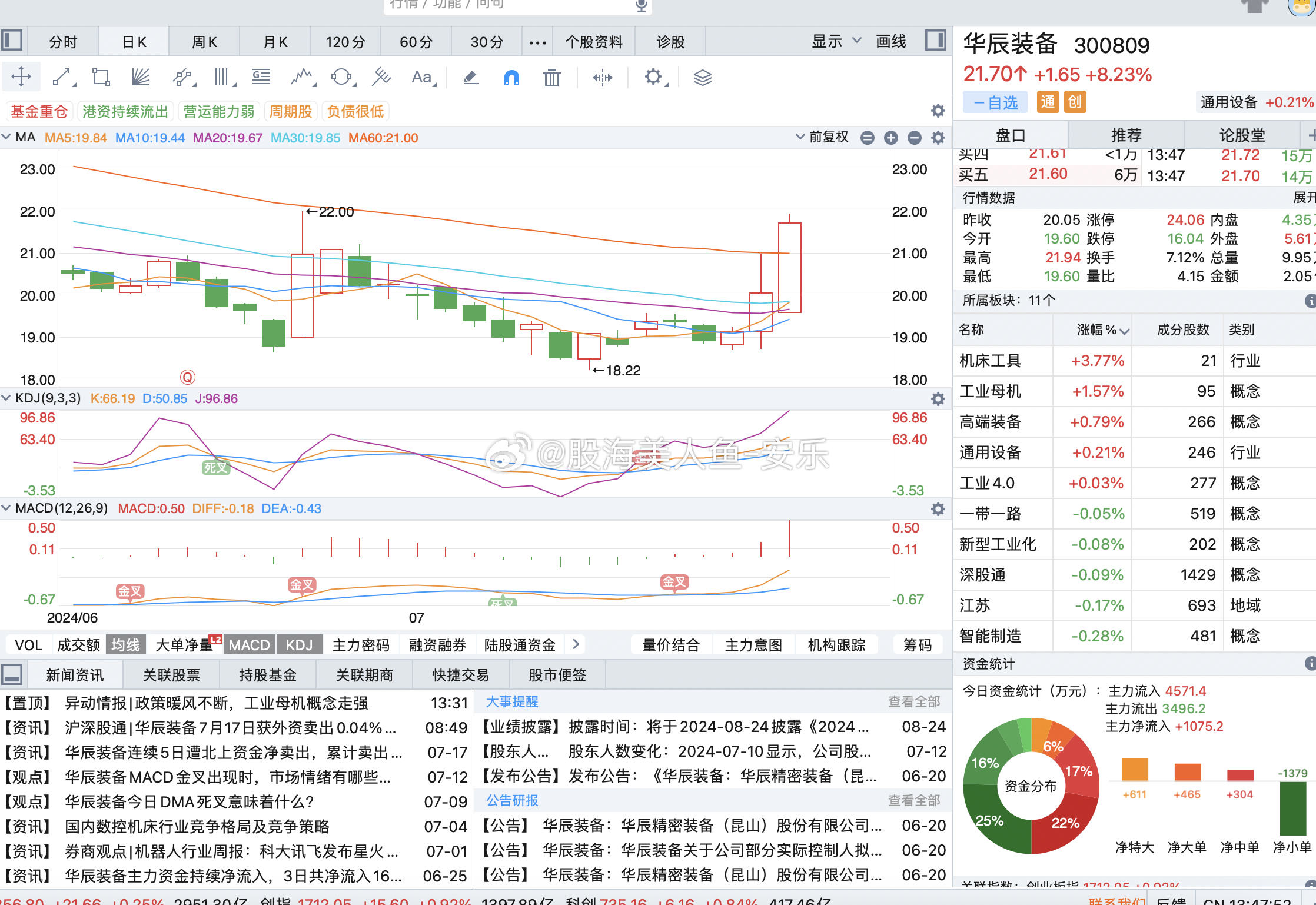Clear drawings with the trash icon
The height and width of the screenshot is (905, 1316).
(x=551, y=77)
